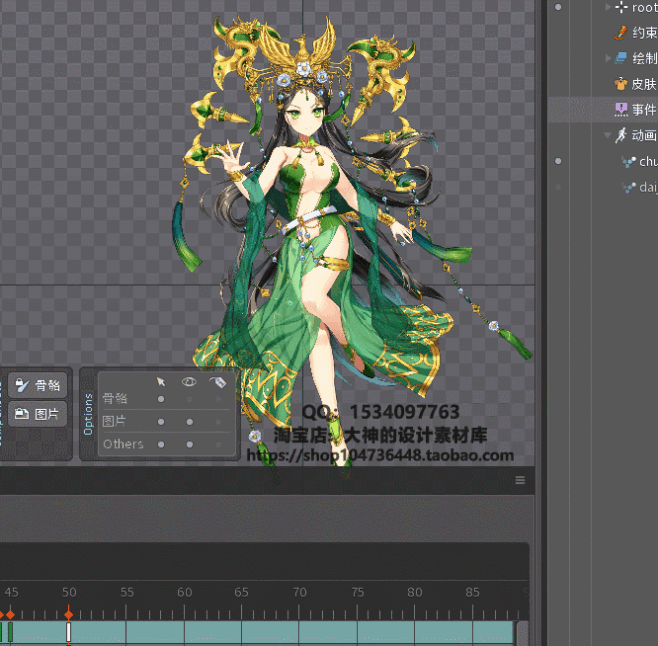Click the 皮肤 skin shirt icon
This screenshot has height=646, width=658.
621,84
